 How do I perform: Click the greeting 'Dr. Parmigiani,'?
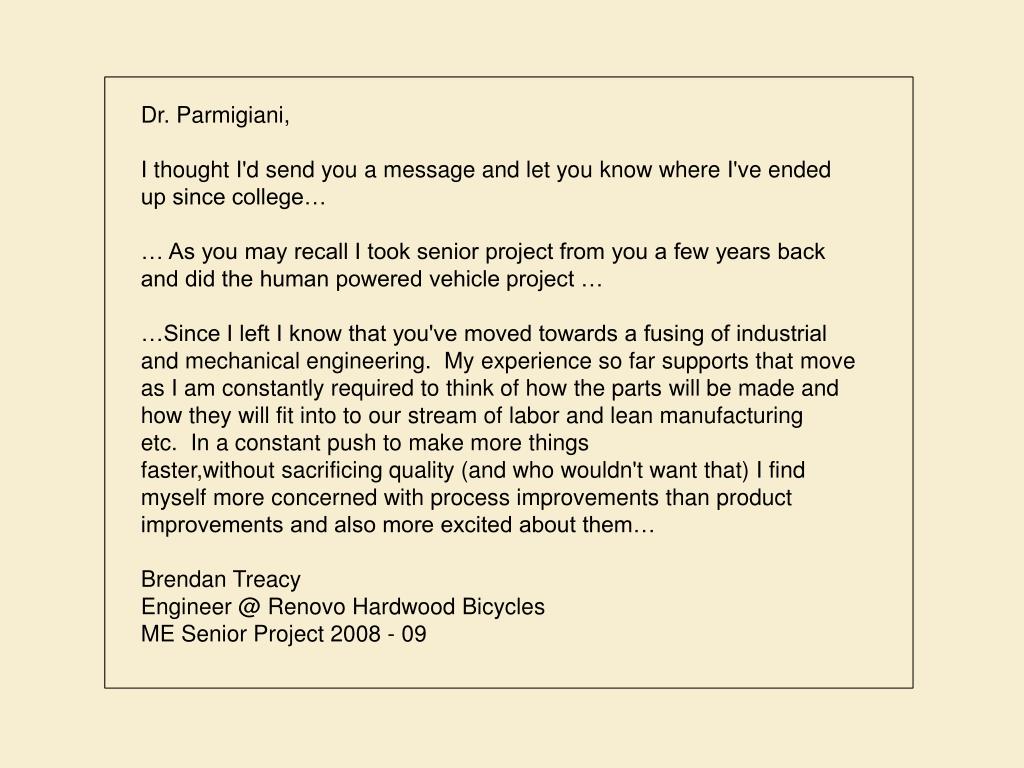tap(215, 116)
